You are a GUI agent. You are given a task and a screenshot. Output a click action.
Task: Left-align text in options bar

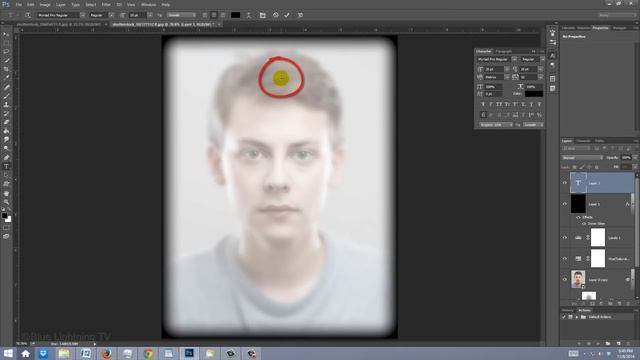205,15
